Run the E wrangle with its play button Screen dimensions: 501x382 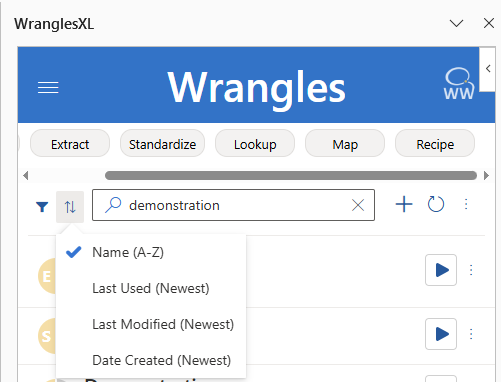441,270
